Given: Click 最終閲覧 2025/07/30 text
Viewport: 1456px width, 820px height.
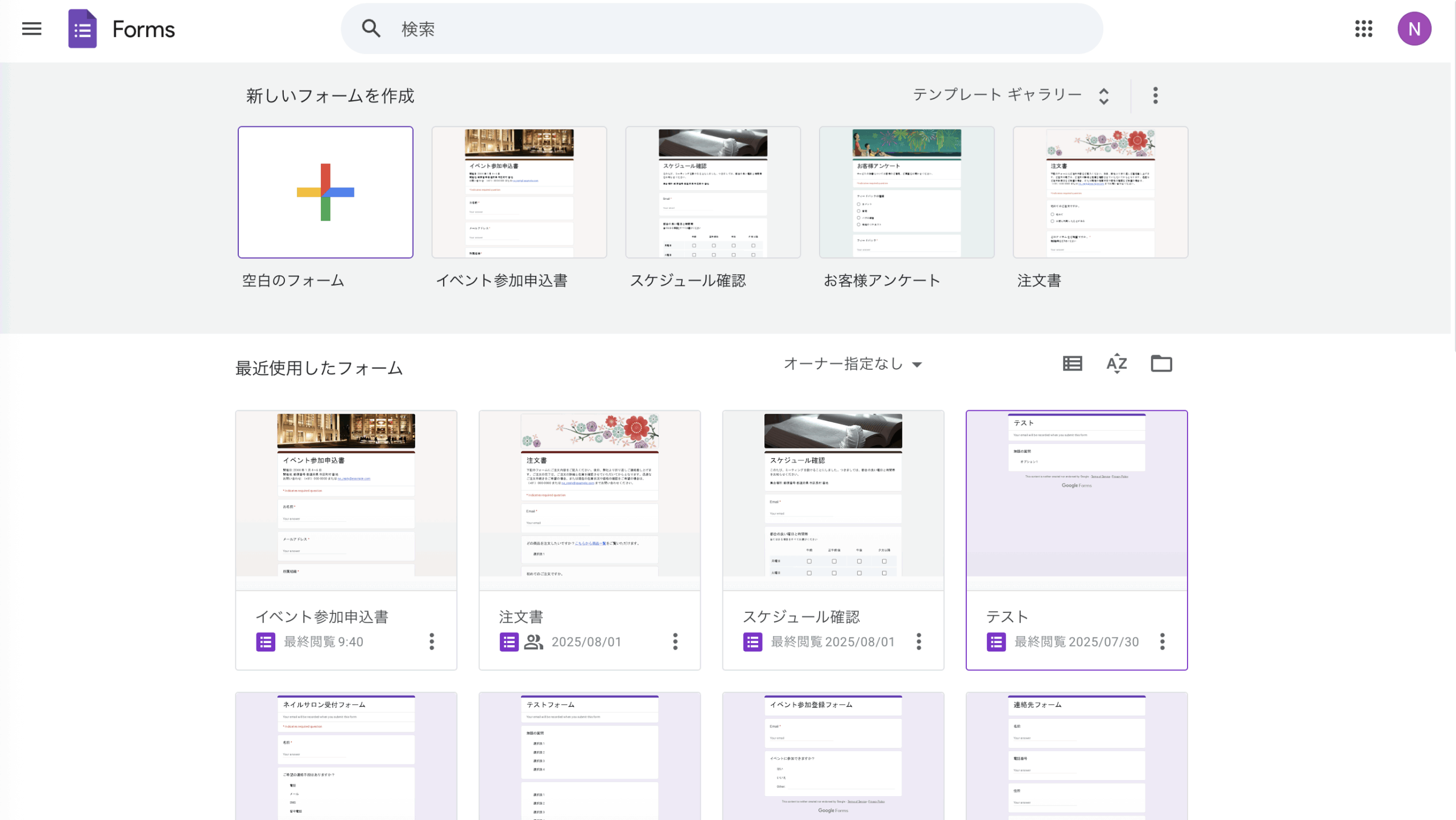Looking at the screenshot, I should click(1077, 642).
